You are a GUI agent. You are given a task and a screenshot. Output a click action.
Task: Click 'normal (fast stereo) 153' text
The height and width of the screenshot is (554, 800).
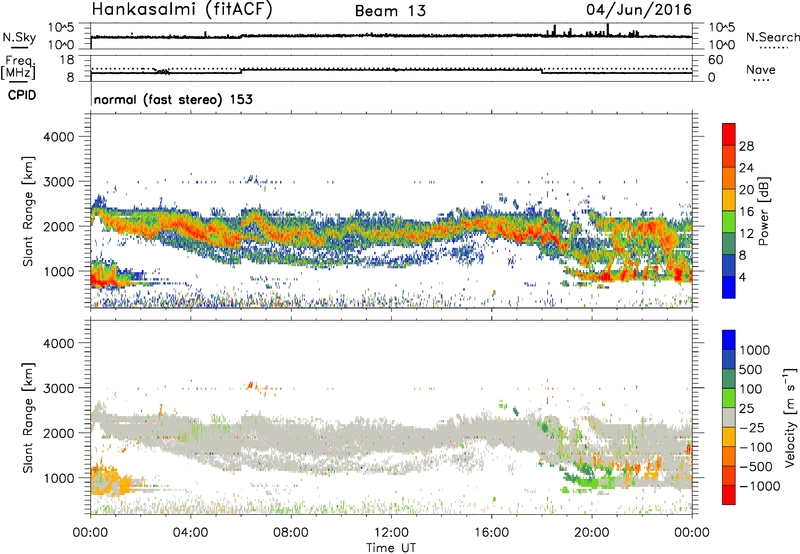point(173,99)
